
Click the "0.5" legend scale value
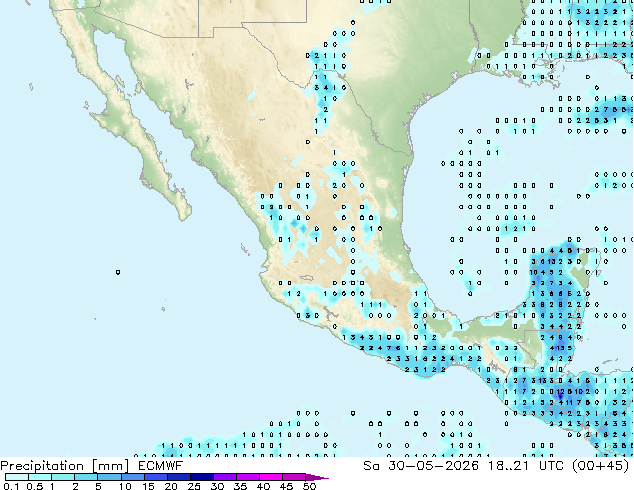pyautogui.click(x=35, y=486)
